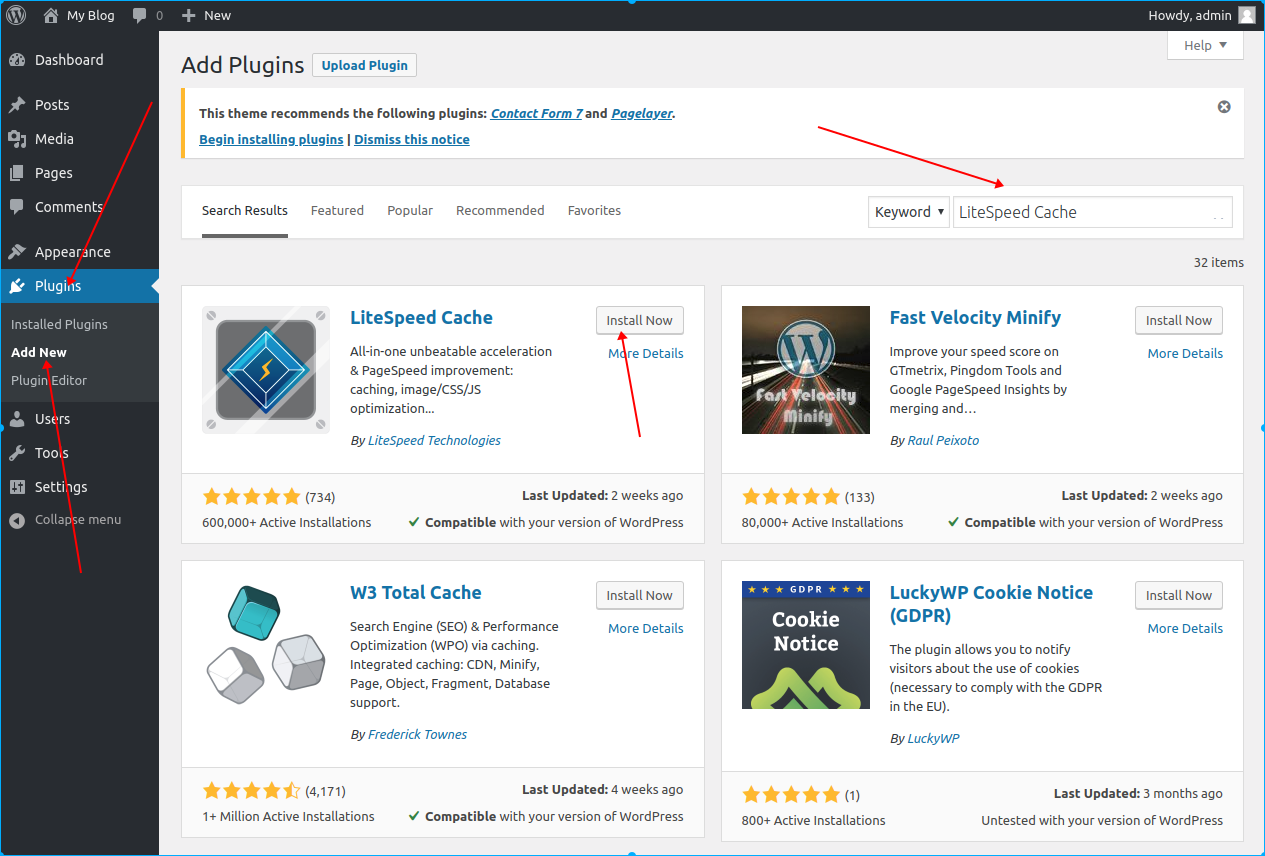Open the Contact Form 7 link
This screenshot has height=856, width=1265.
coord(537,114)
